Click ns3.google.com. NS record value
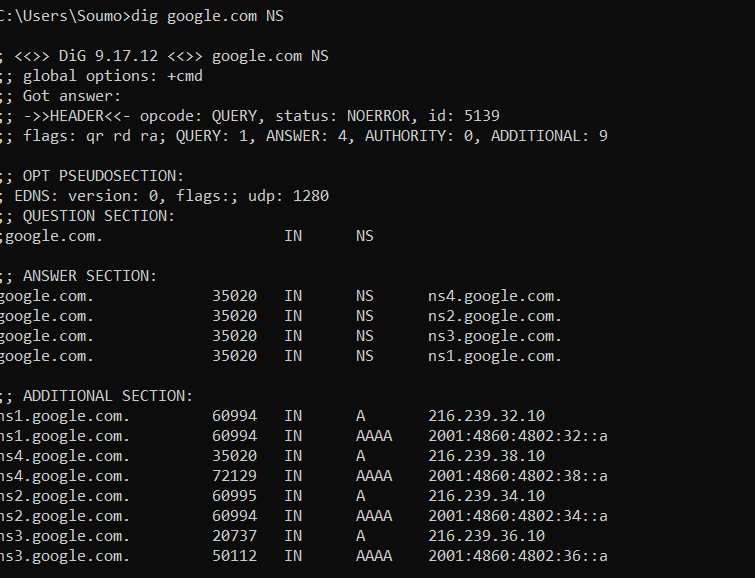This screenshot has height=578, width=755. pyautogui.click(x=495, y=336)
